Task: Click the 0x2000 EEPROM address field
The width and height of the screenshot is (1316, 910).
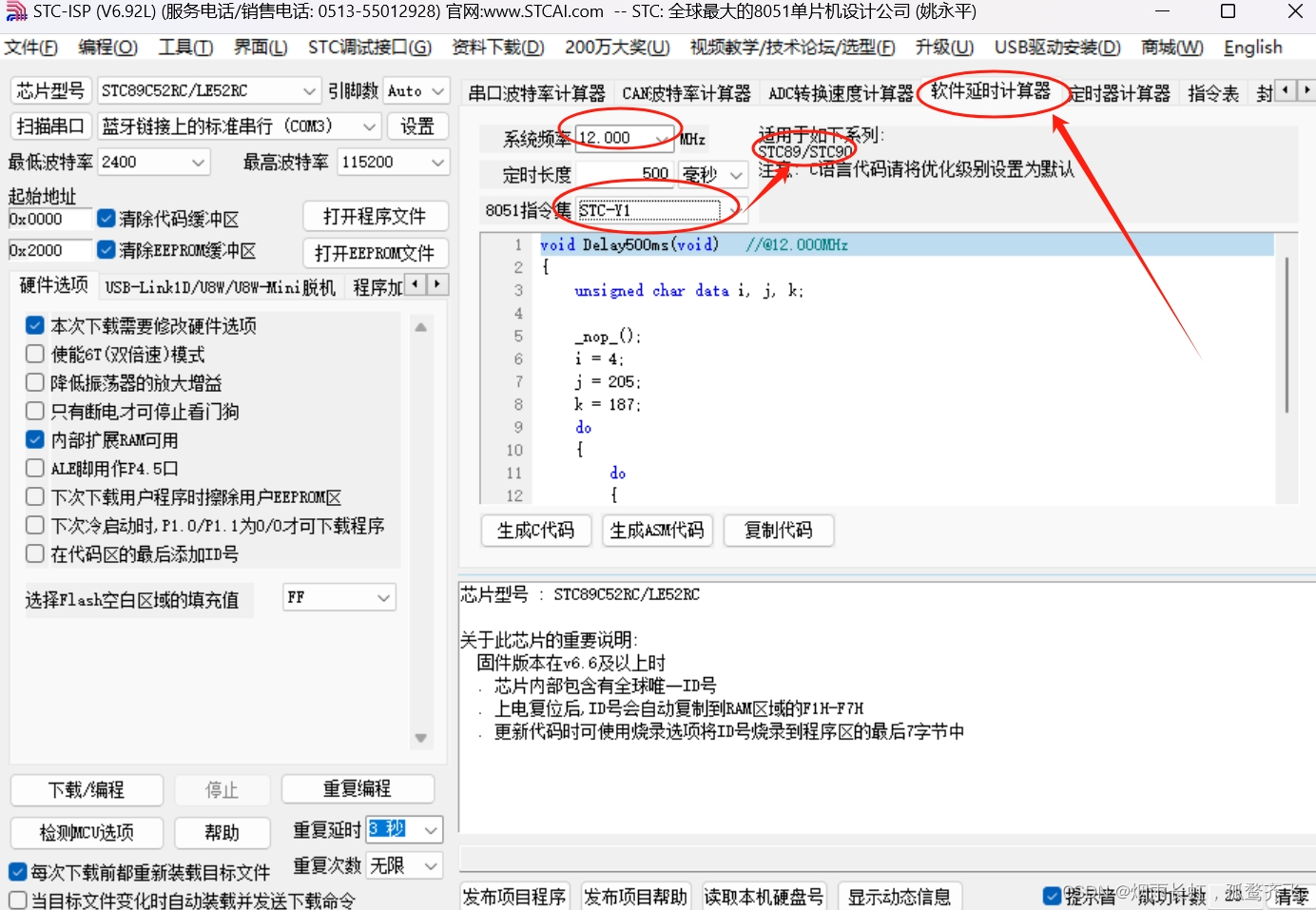Action: tap(49, 250)
